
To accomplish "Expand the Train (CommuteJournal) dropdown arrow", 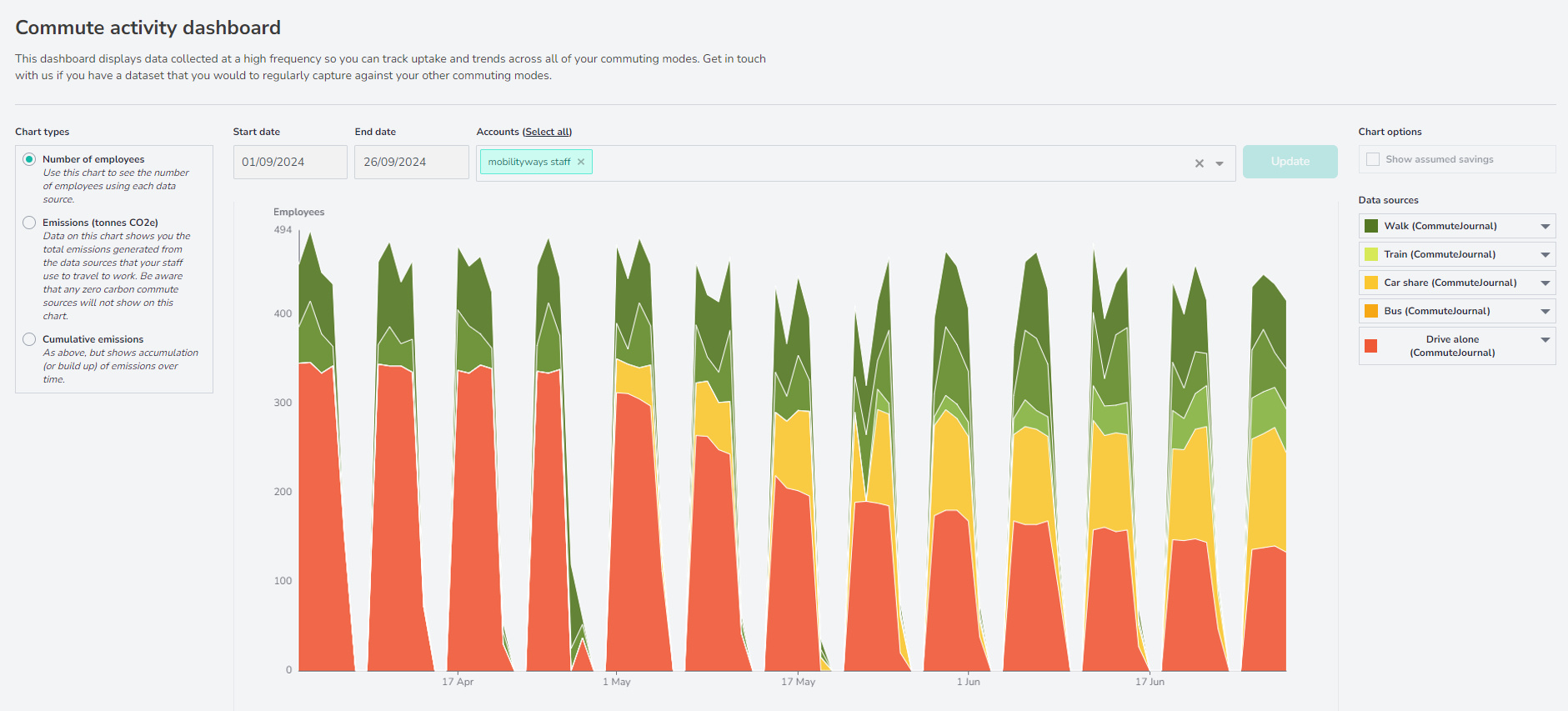I will tap(1545, 254).
